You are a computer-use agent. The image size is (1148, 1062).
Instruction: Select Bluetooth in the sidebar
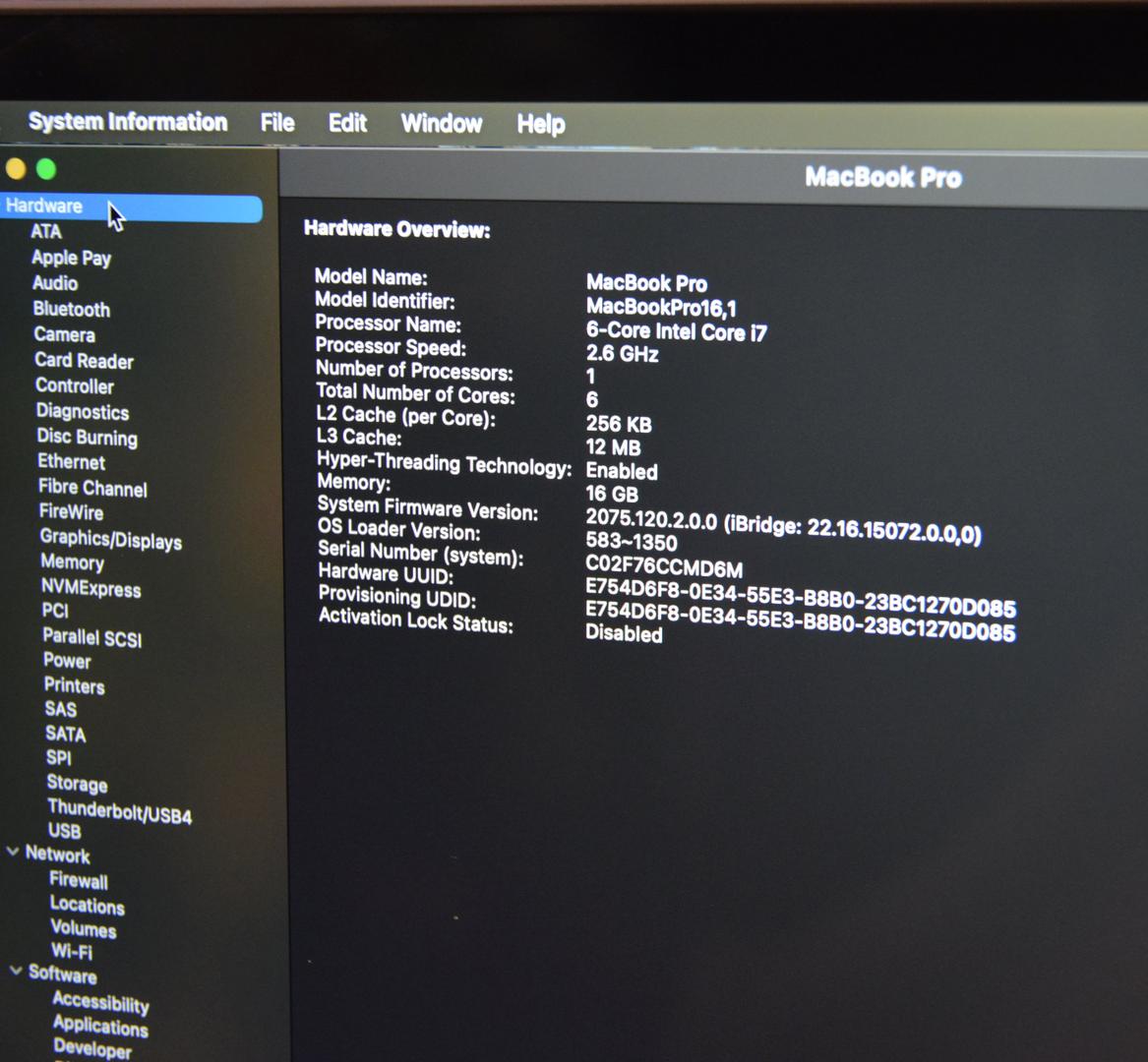(72, 309)
